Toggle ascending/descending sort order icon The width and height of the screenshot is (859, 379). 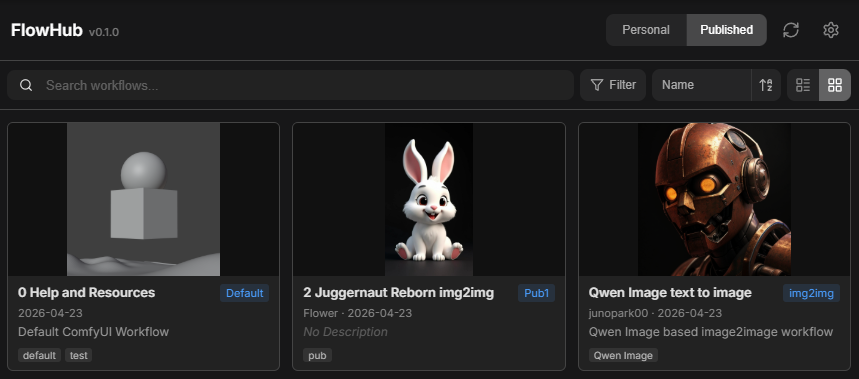766,85
